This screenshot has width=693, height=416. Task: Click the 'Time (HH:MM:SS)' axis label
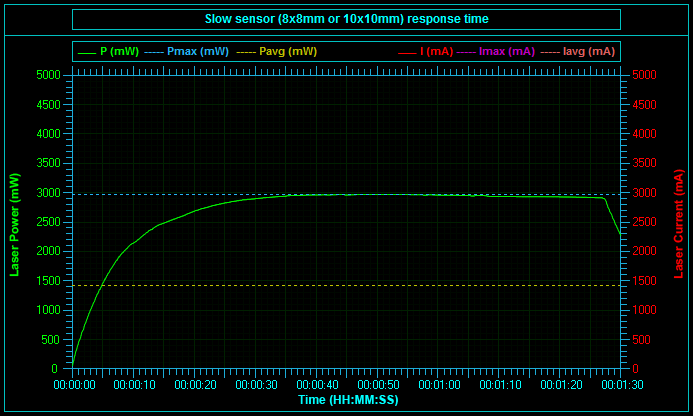point(348,400)
